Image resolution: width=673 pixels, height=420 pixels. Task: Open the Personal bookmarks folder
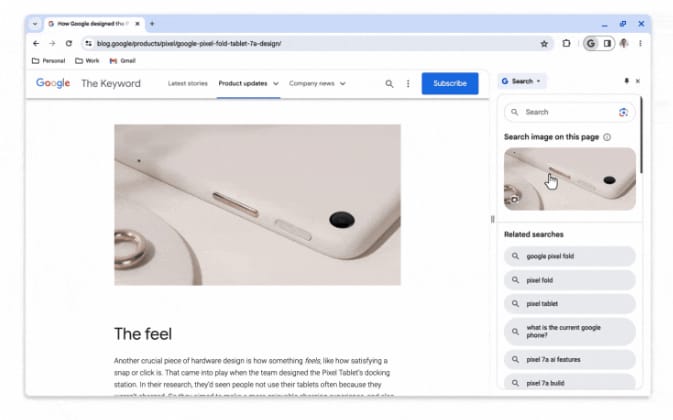click(x=49, y=60)
